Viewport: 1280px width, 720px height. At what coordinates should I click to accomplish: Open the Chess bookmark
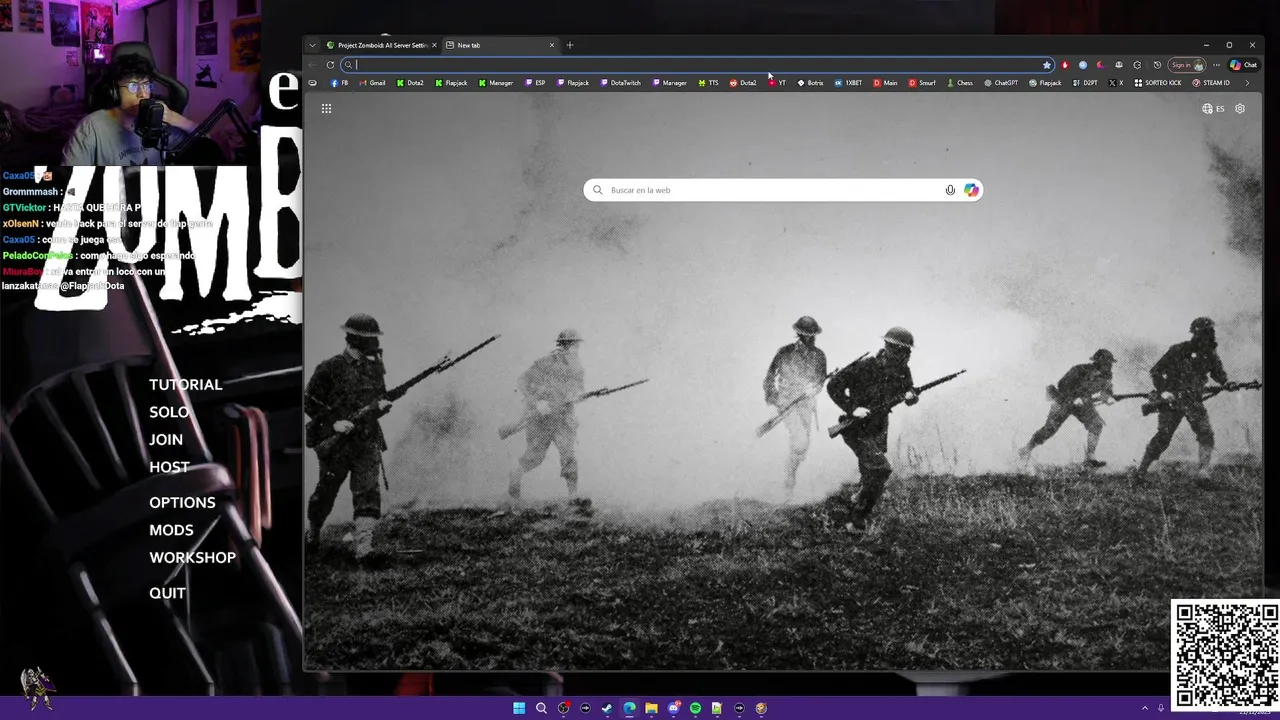(x=960, y=83)
